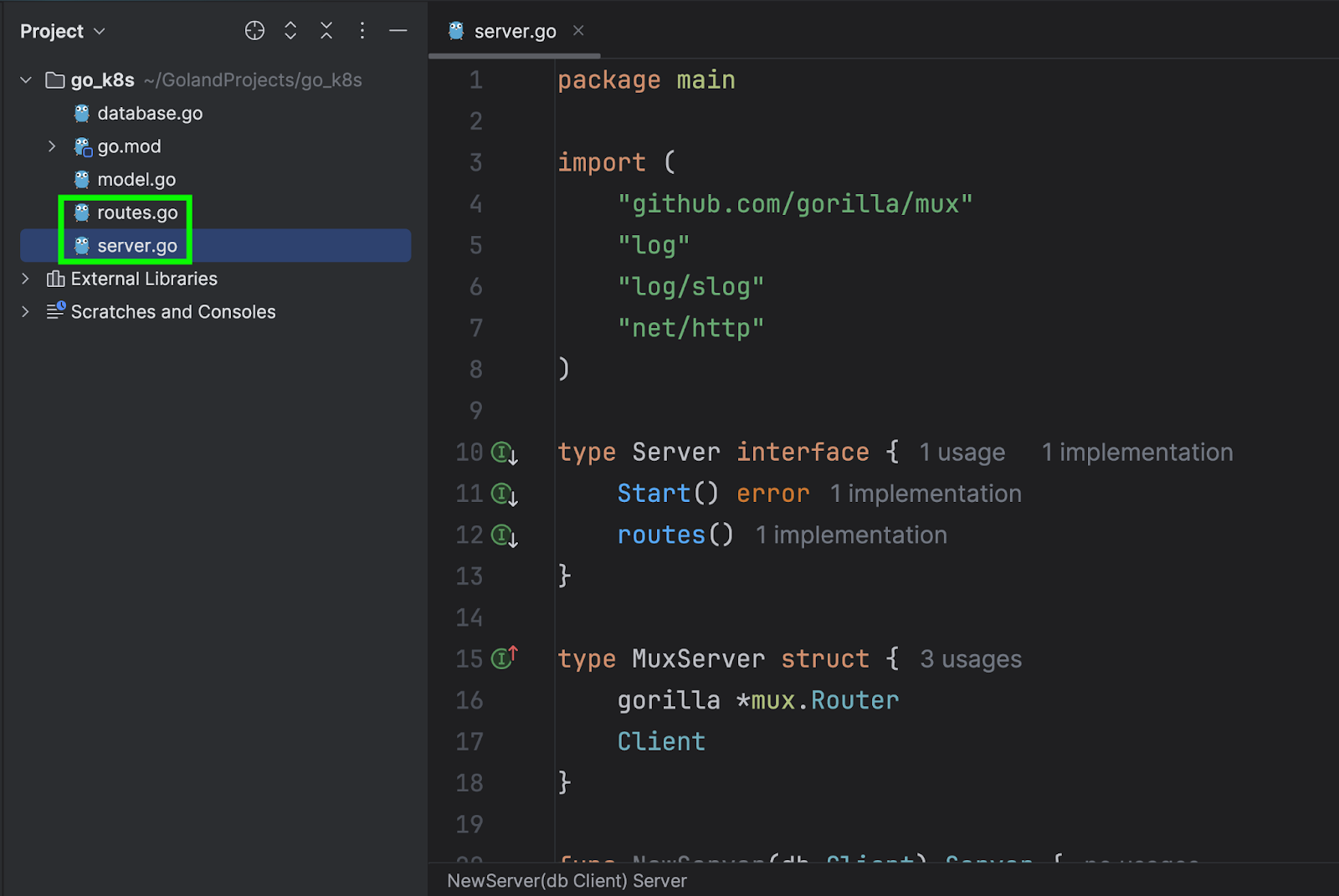Click the '1 usage' hint for Server

pyautogui.click(x=962, y=453)
